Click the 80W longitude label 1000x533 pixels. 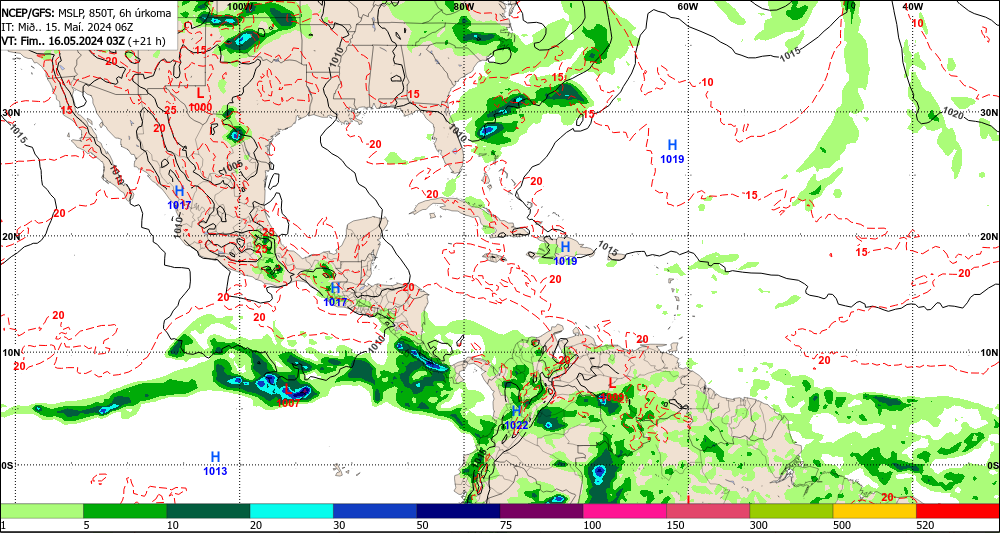coord(464,6)
